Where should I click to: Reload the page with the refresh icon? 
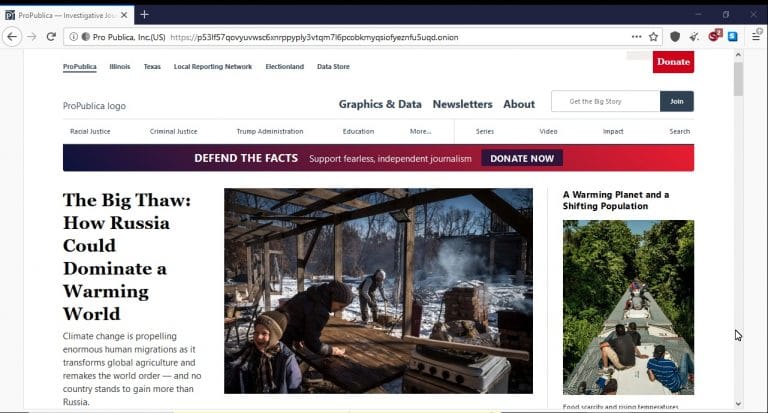[x=51, y=37]
